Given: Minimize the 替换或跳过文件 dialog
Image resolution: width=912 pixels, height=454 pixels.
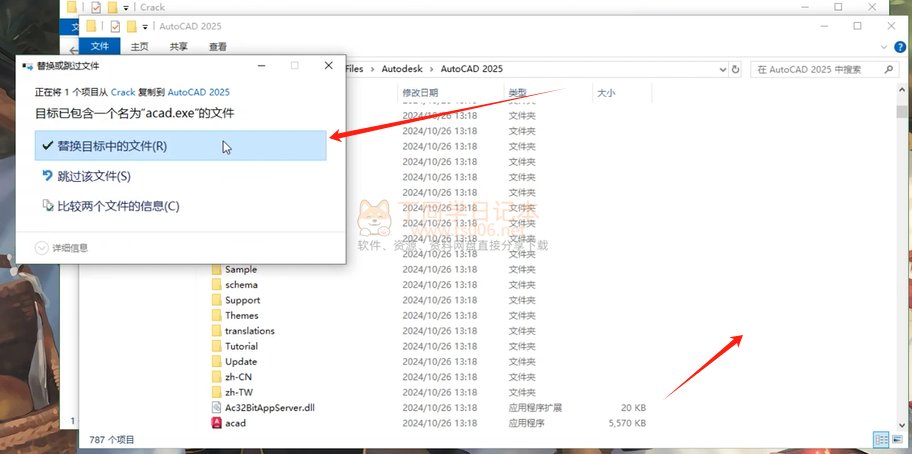Looking at the screenshot, I should (260, 66).
